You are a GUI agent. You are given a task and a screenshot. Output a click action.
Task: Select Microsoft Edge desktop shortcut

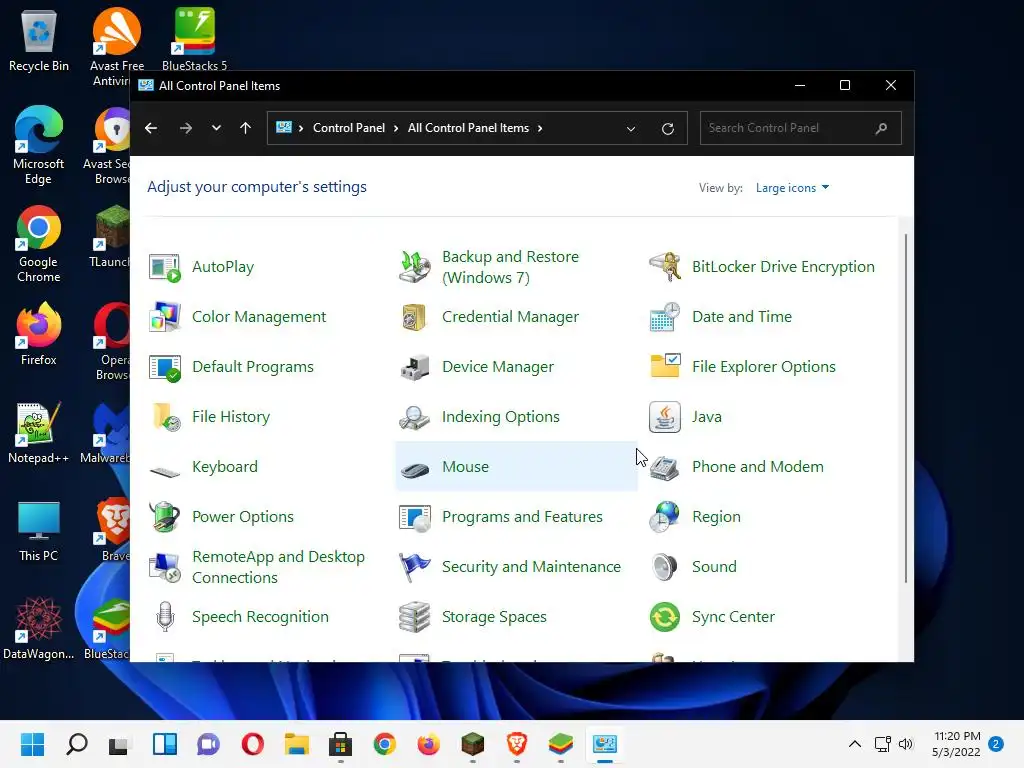(x=39, y=146)
